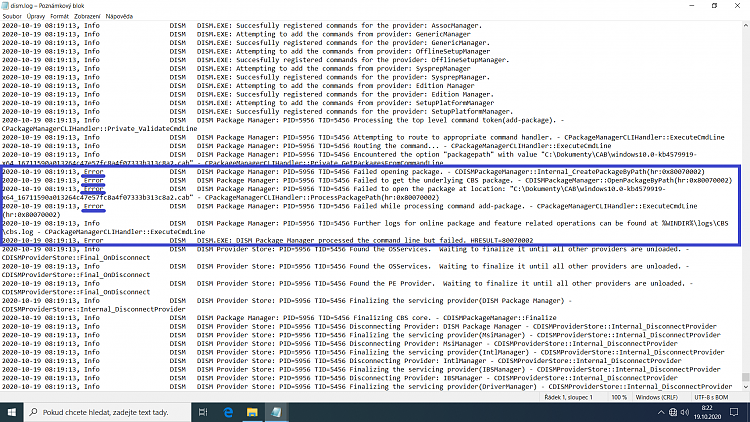Screen dimensions: 750x422
Task: Minimize the Notepad window
Action: (x=692, y=6)
